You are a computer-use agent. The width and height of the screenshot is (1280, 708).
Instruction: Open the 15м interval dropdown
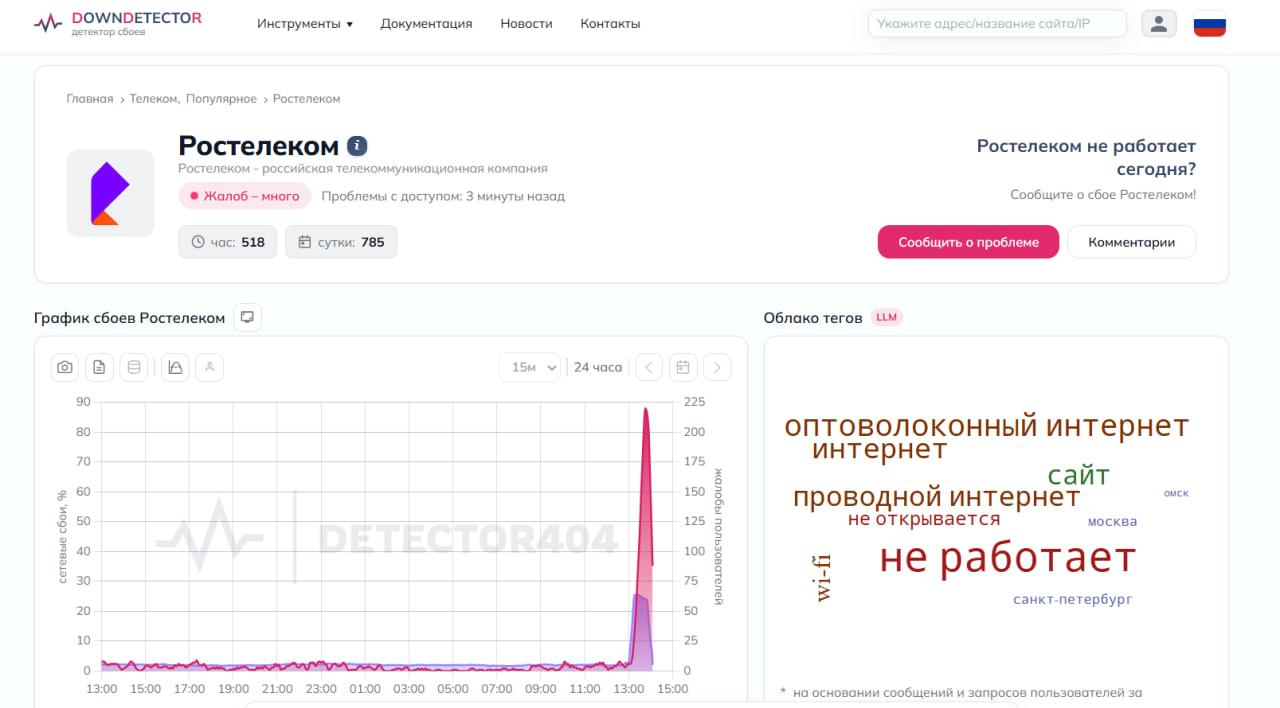click(x=530, y=368)
